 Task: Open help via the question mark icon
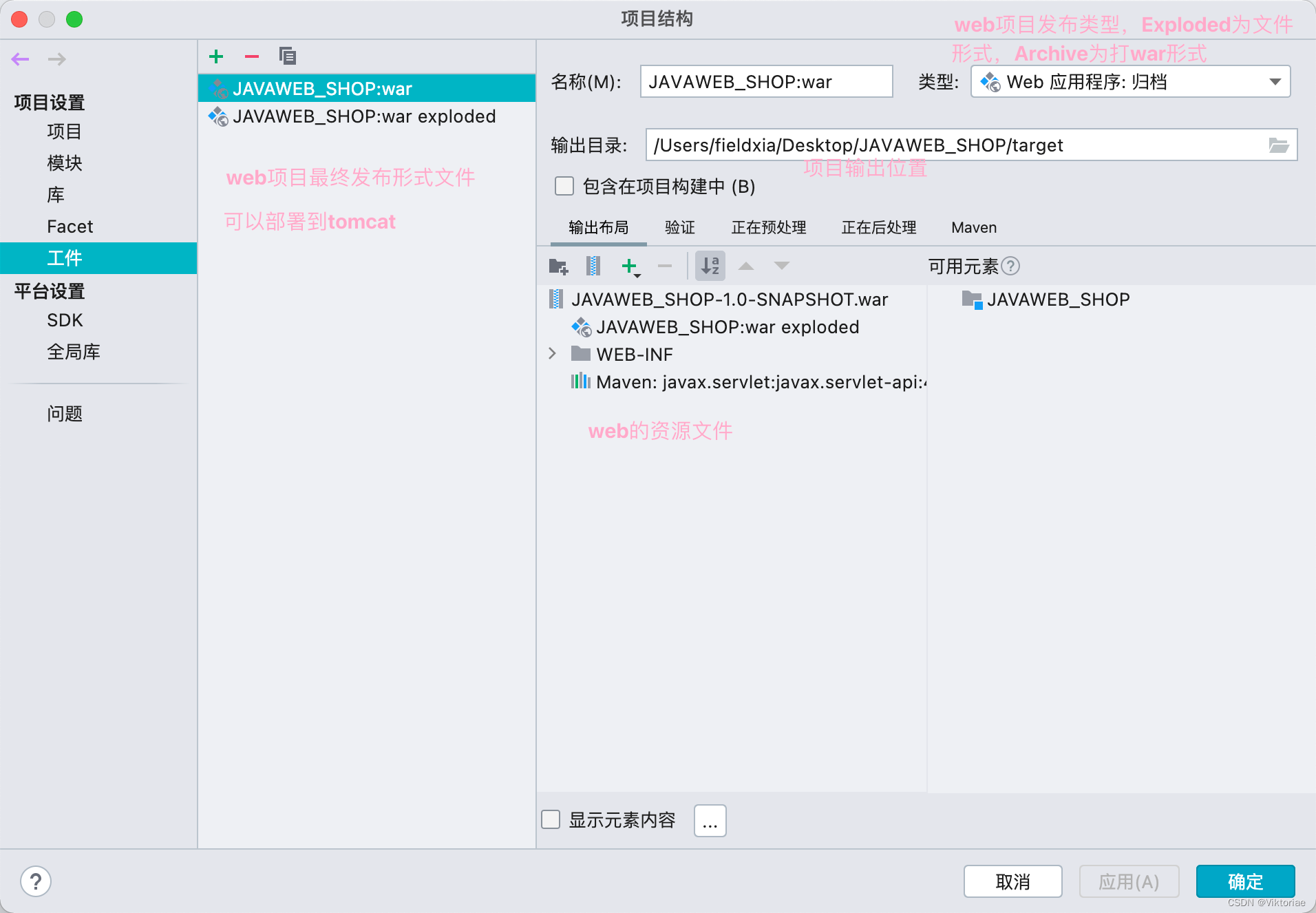click(x=36, y=881)
